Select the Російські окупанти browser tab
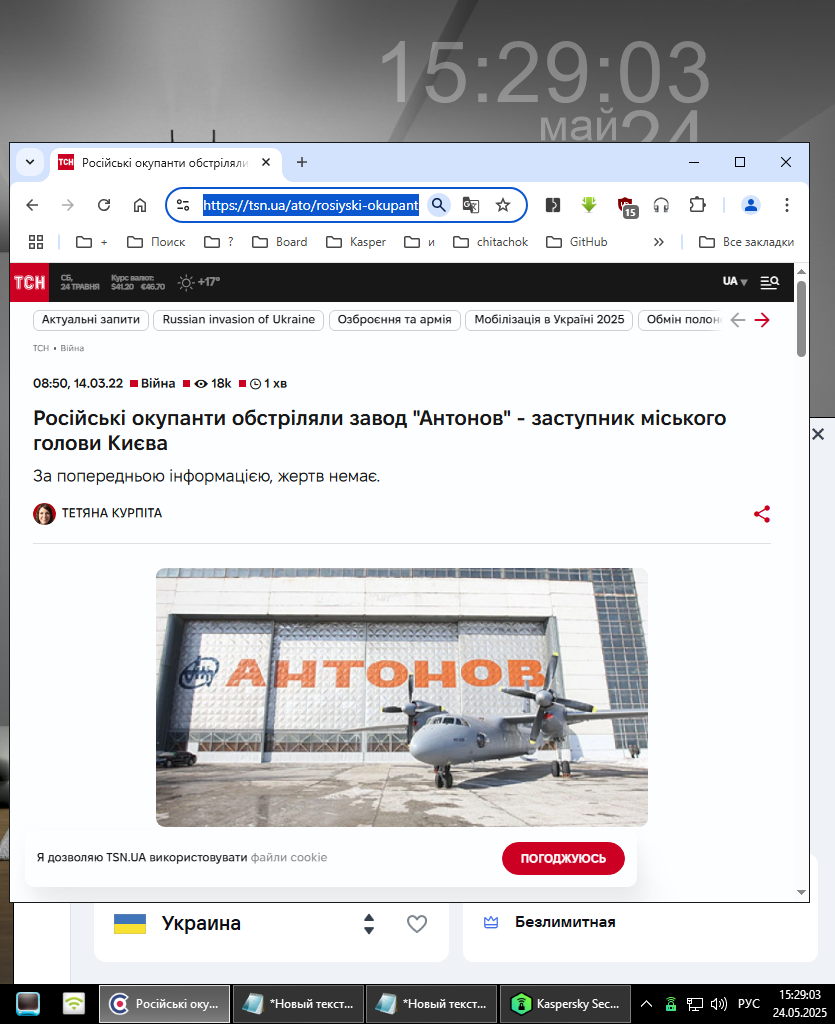 click(166, 163)
